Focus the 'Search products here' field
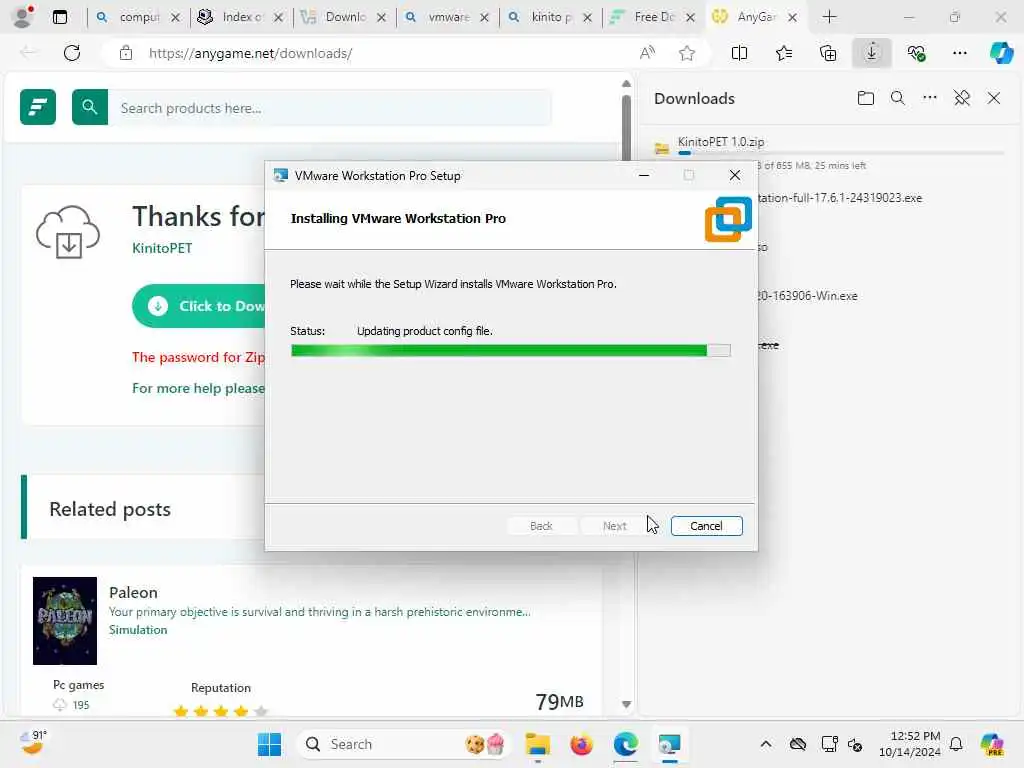 (x=330, y=108)
